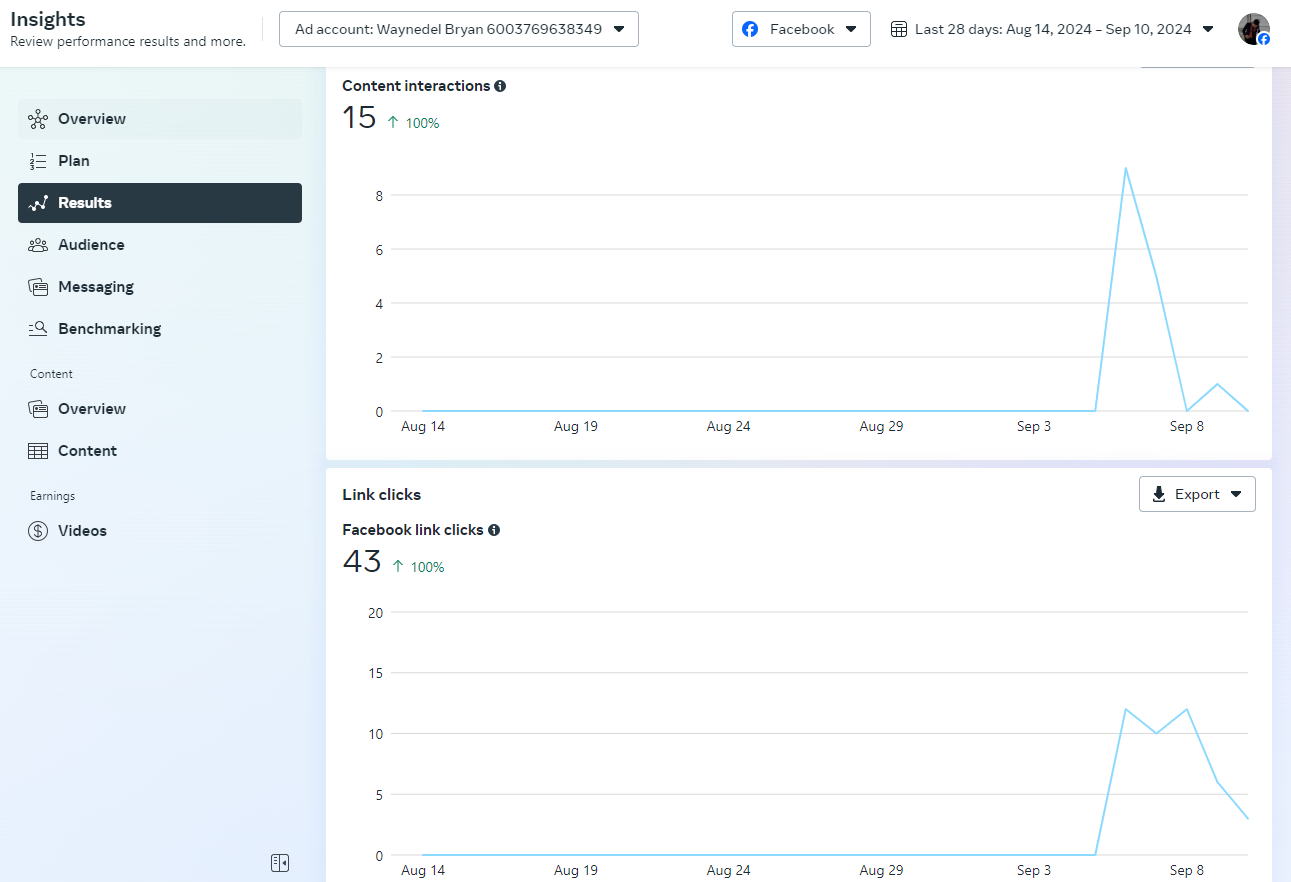Click the Results line-chart icon
The height and width of the screenshot is (882, 1291).
click(x=38, y=203)
